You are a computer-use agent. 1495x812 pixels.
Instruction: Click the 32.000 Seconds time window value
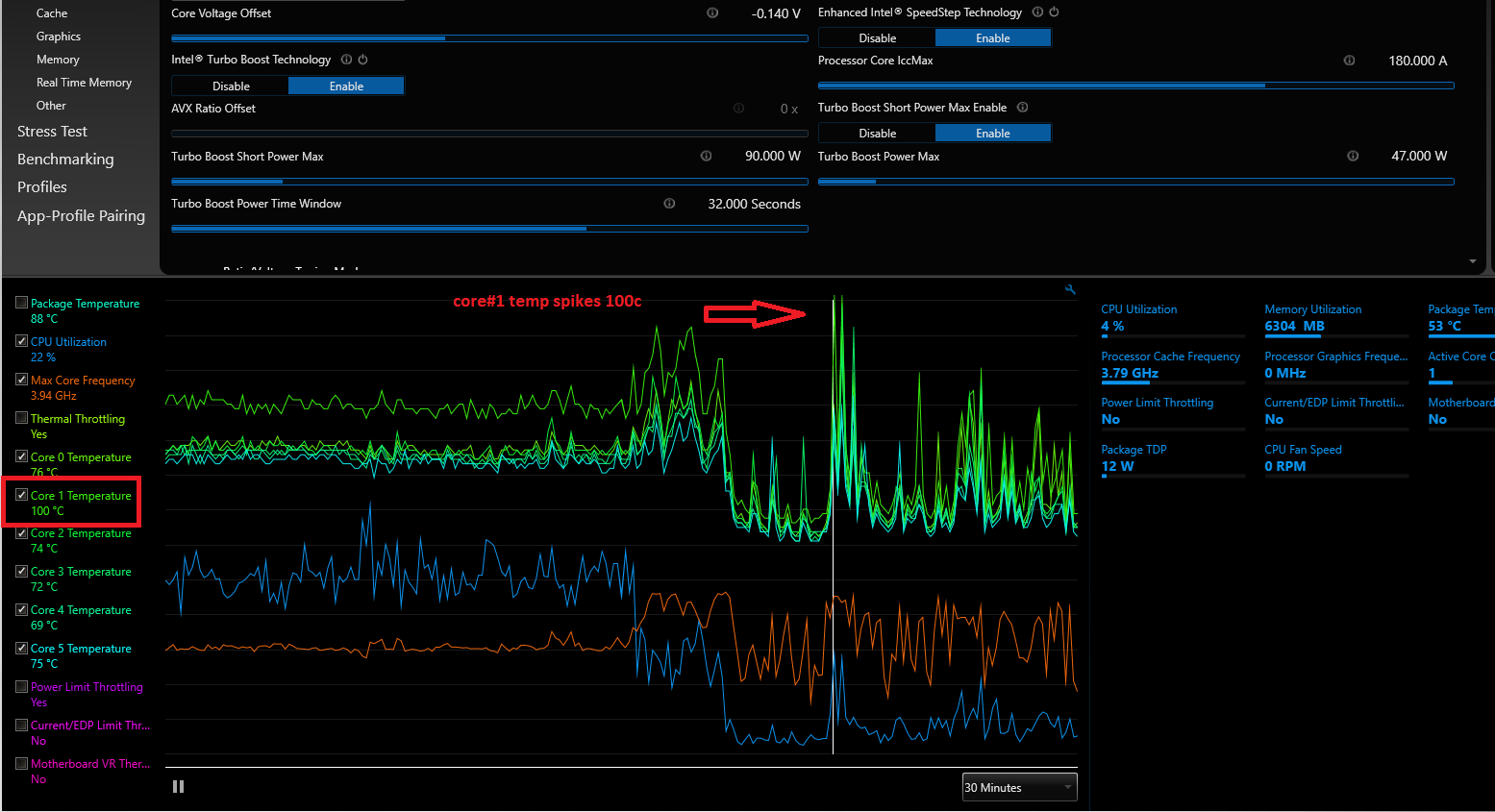tap(754, 204)
